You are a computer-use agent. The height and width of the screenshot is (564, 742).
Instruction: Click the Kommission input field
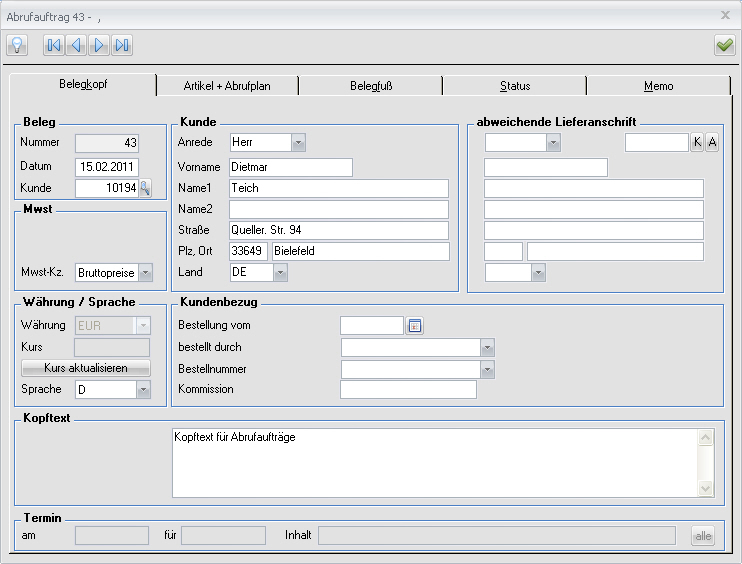pyautogui.click(x=408, y=390)
